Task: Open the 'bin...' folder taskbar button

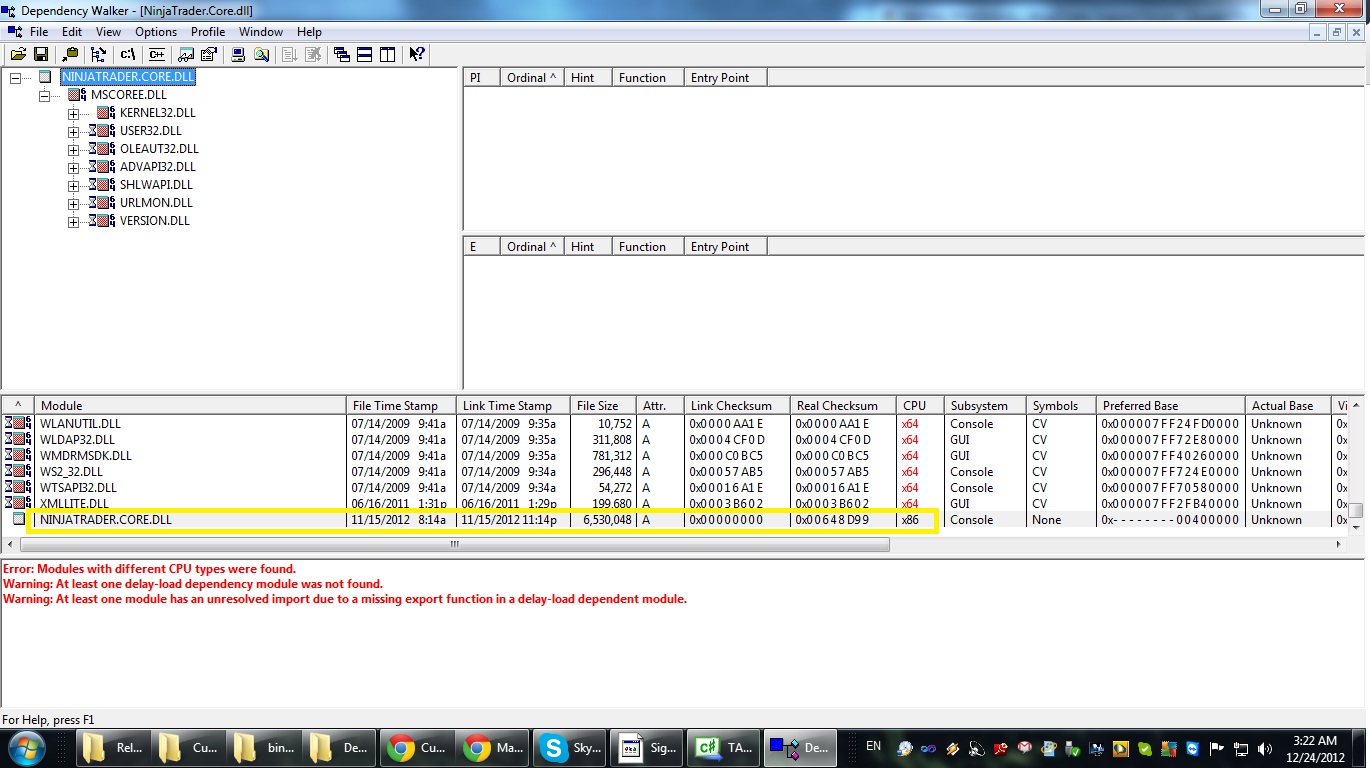Action: 265,747
